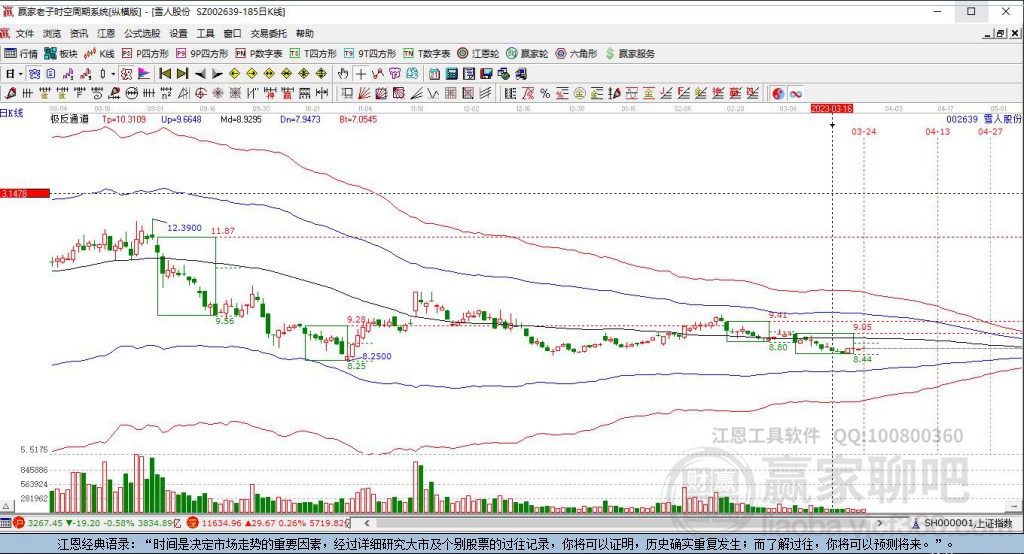Click the percent (%) drawing tool
This screenshot has height=554, width=1024.
point(545,93)
